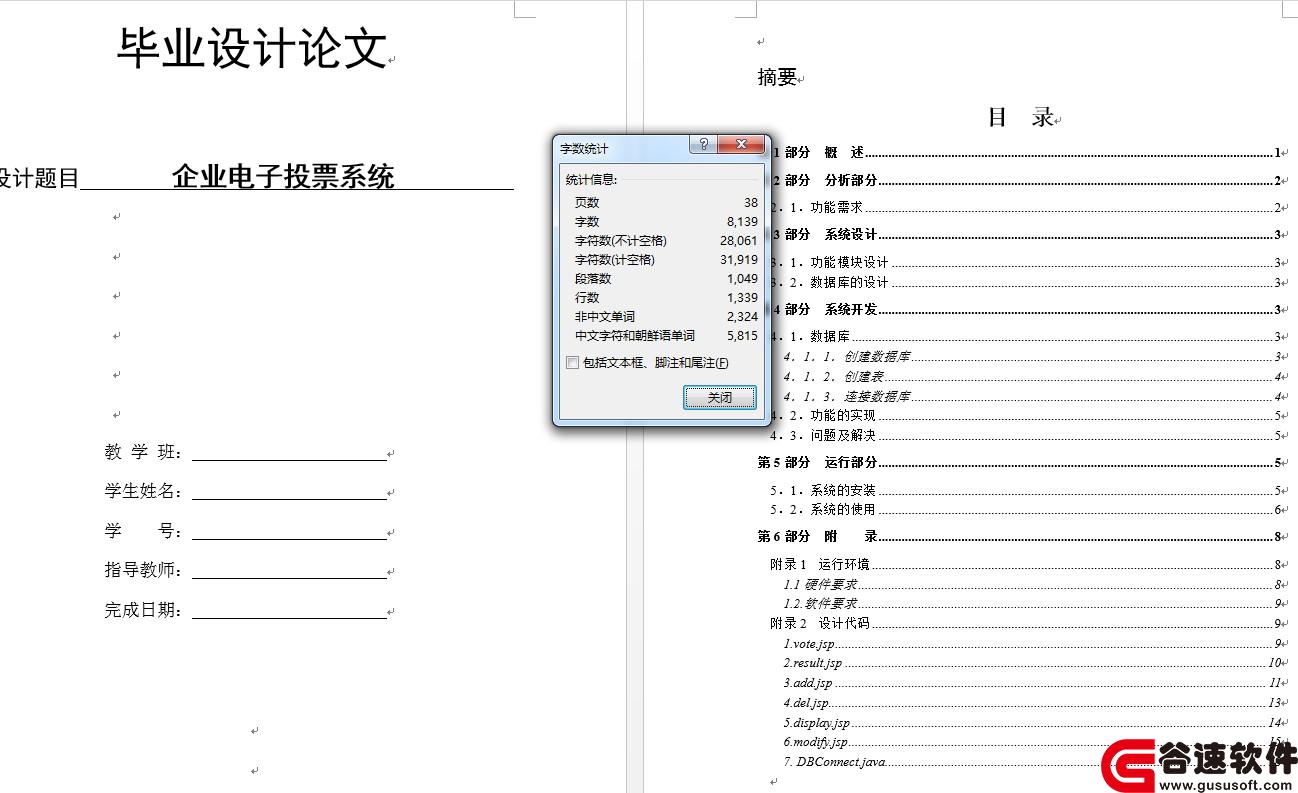Click 字符数(计空格) value 31,919

(x=739, y=260)
